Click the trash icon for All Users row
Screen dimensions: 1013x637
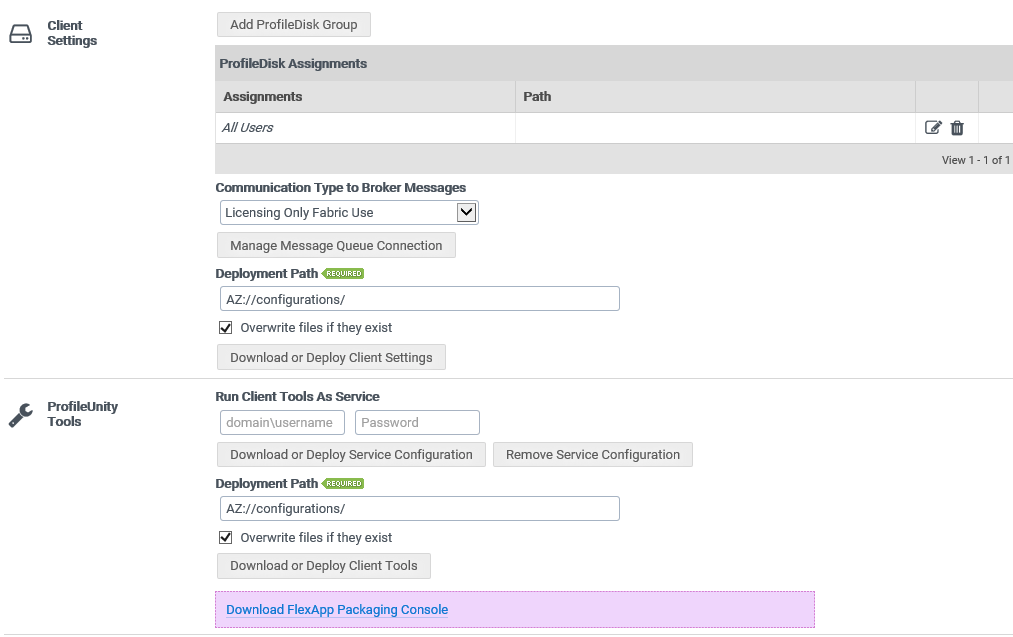click(x=957, y=128)
